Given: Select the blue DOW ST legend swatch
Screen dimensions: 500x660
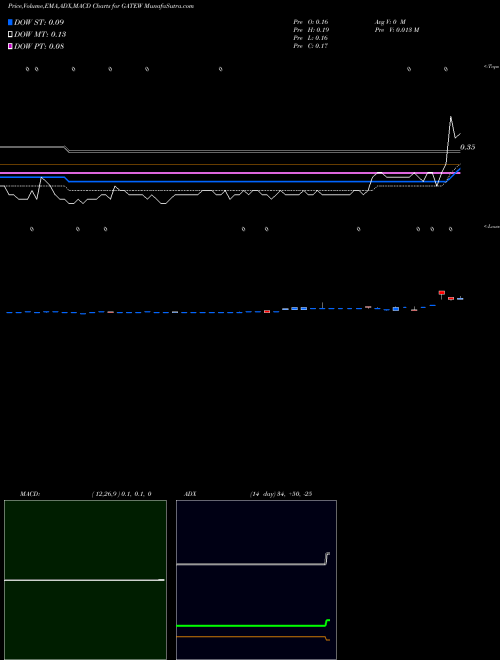Looking at the screenshot, I should point(10,22).
